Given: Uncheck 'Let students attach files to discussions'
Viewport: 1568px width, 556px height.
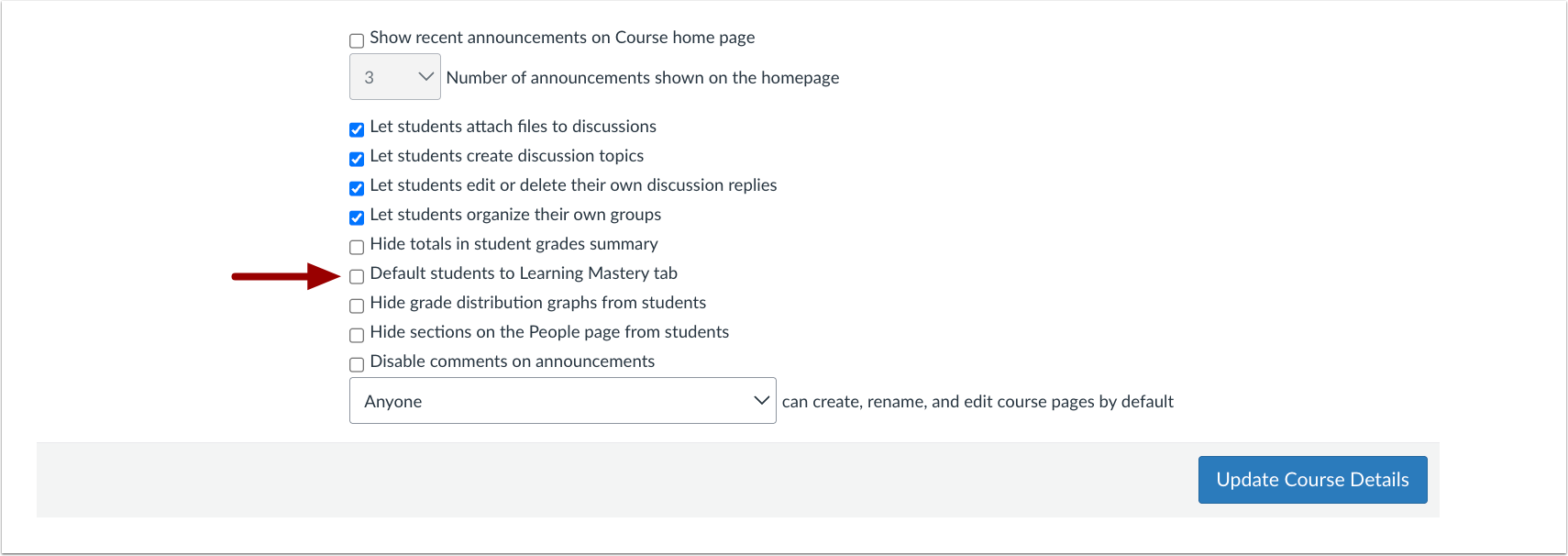Looking at the screenshot, I should click(x=357, y=129).
